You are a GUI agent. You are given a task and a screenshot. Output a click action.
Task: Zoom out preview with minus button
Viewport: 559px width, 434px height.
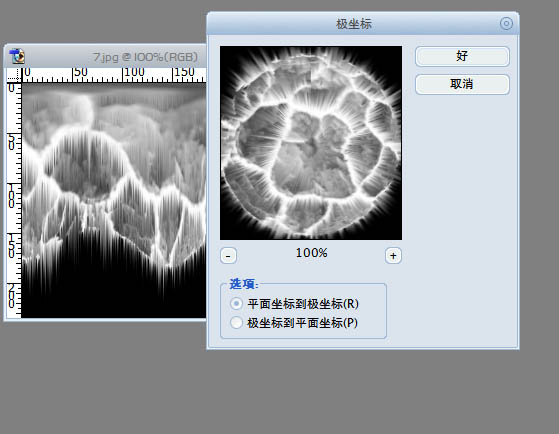point(228,255)
